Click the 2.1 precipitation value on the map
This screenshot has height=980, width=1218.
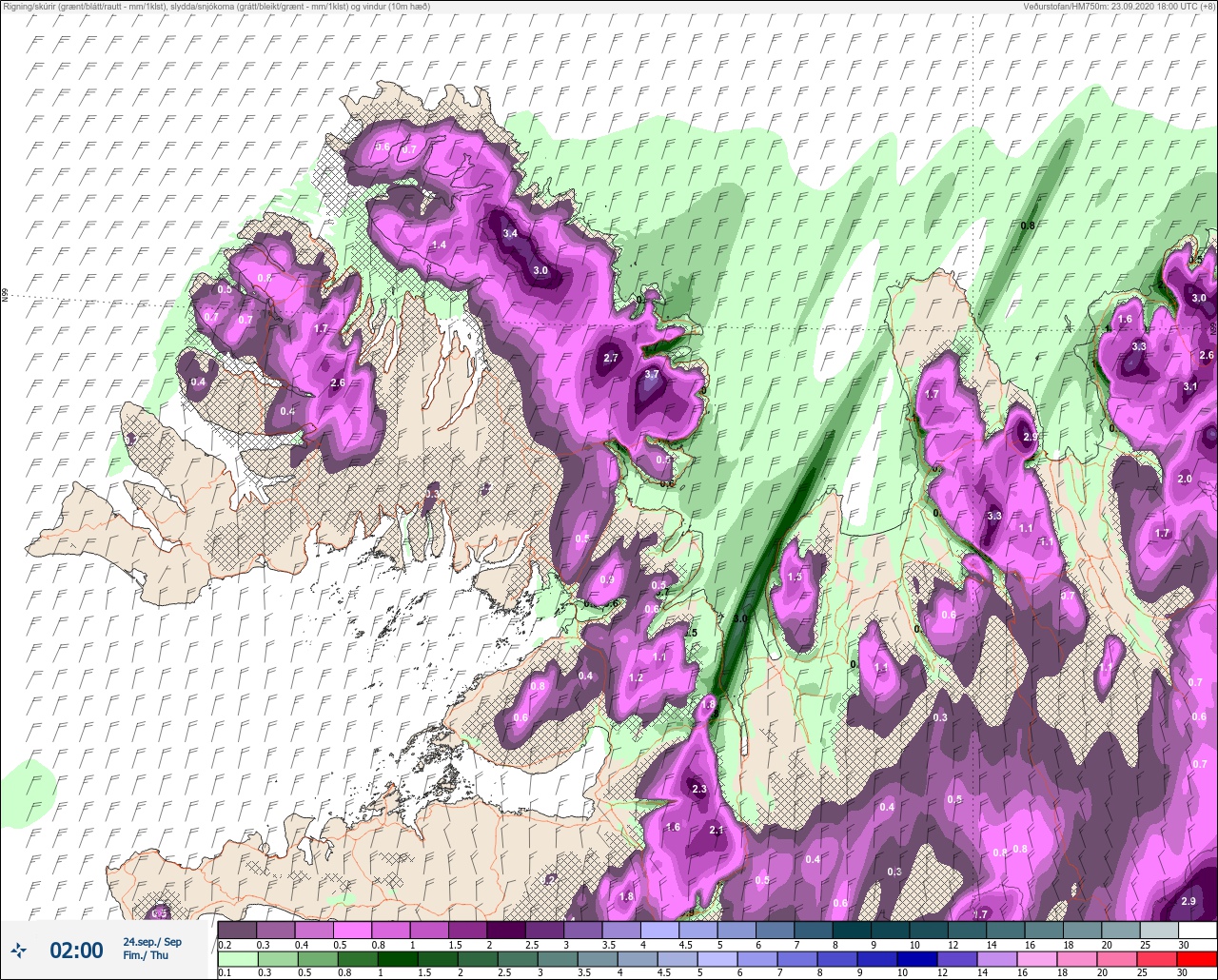click(717, 831)
